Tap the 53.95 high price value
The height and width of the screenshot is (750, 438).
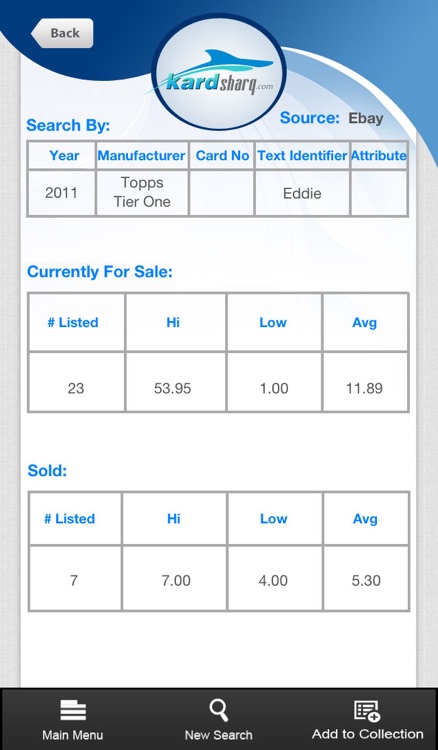(x=173, y=388)
